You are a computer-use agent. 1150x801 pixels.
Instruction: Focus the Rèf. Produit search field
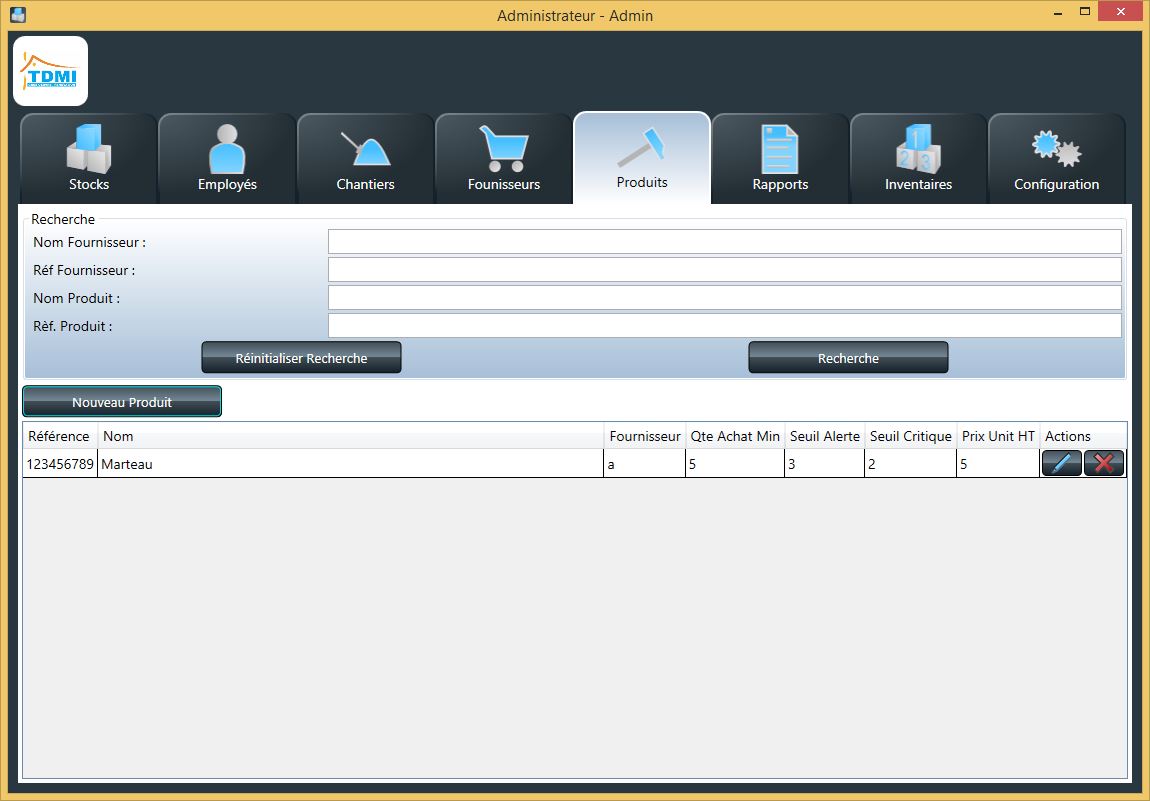(x=725, y=325)
